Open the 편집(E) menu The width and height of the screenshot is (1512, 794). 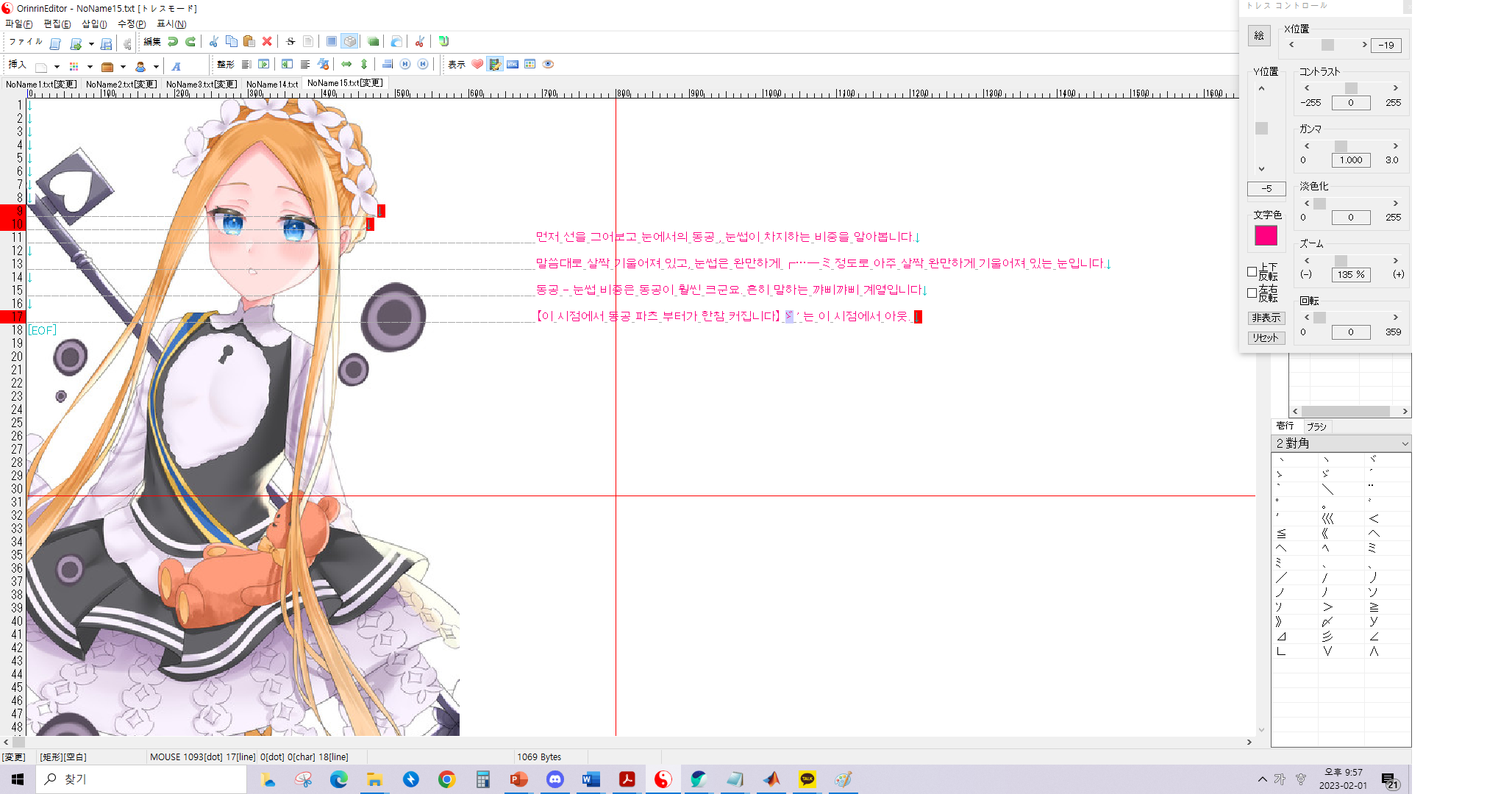(x=57, y=24)
